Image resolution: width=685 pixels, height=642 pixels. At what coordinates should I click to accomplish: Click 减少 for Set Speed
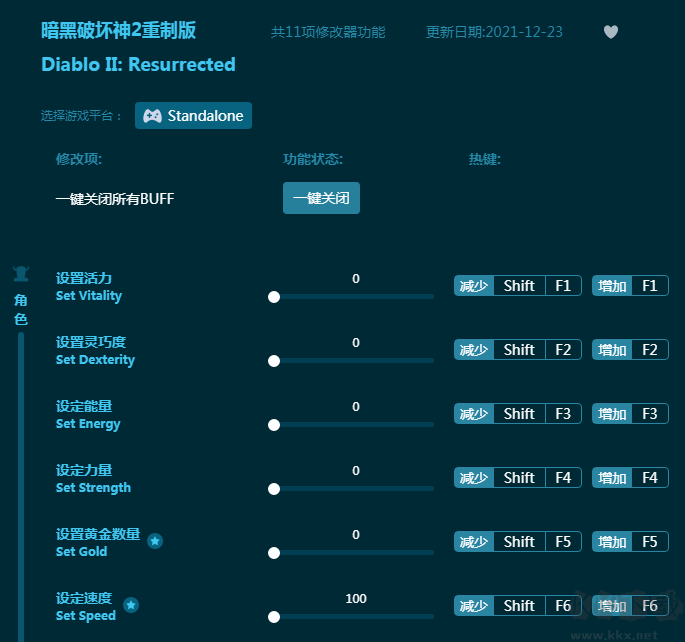[474, 606]
